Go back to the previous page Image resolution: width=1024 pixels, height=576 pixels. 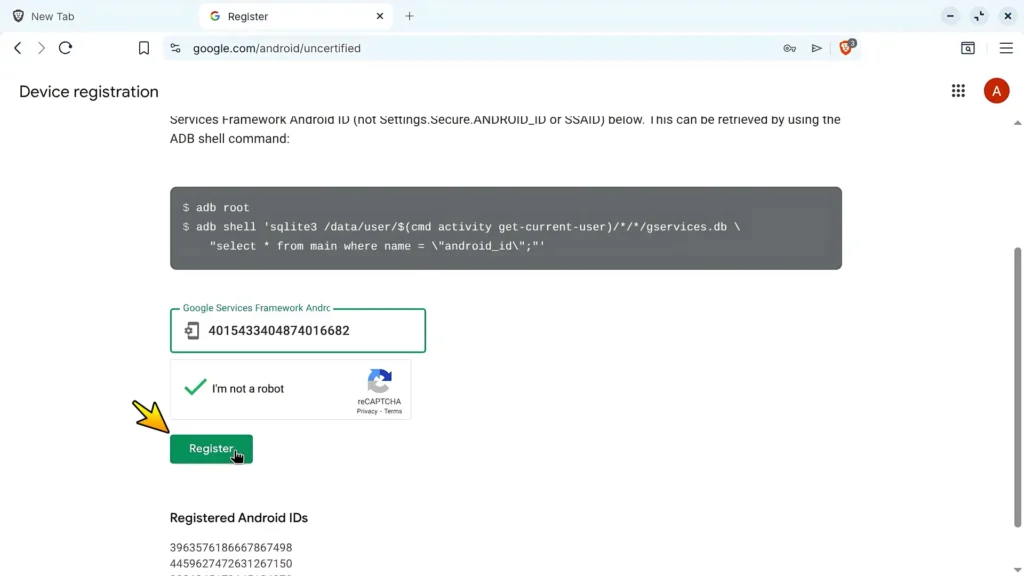[18, 48]
